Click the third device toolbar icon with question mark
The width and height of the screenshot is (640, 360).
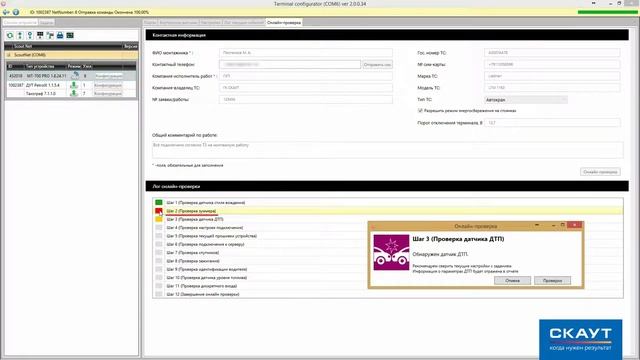pyautogui.click(x=30, y=36)
